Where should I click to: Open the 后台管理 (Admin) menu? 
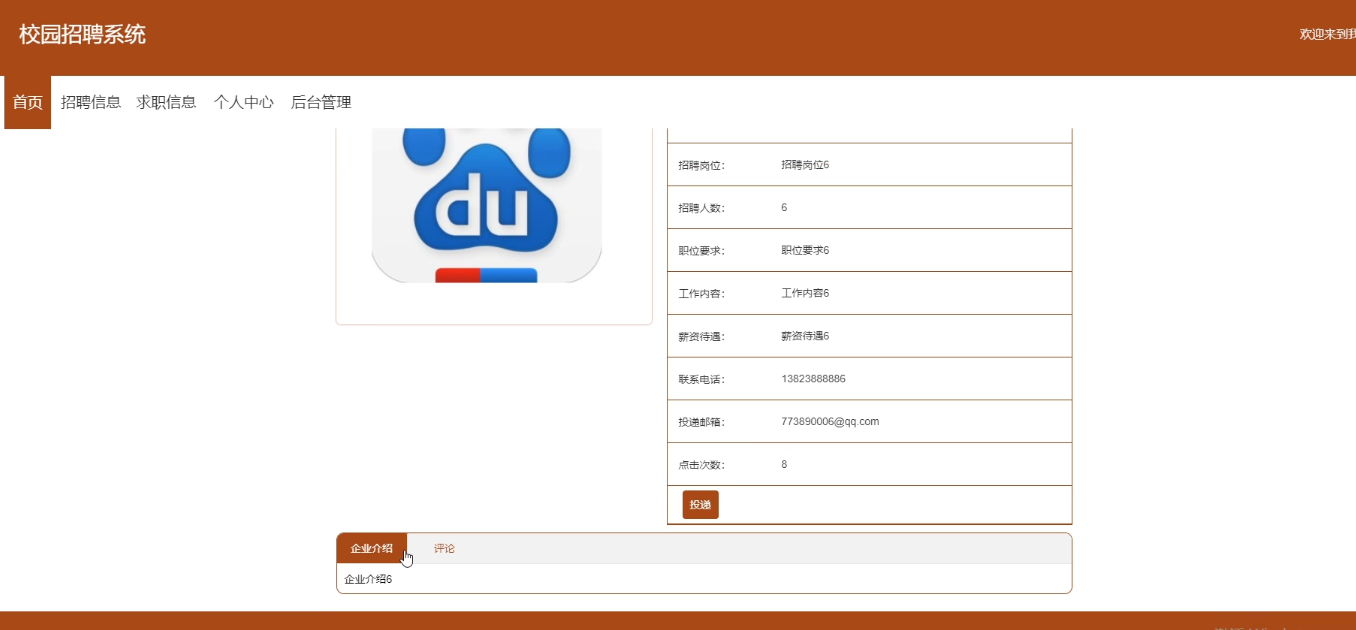[320, 101]
